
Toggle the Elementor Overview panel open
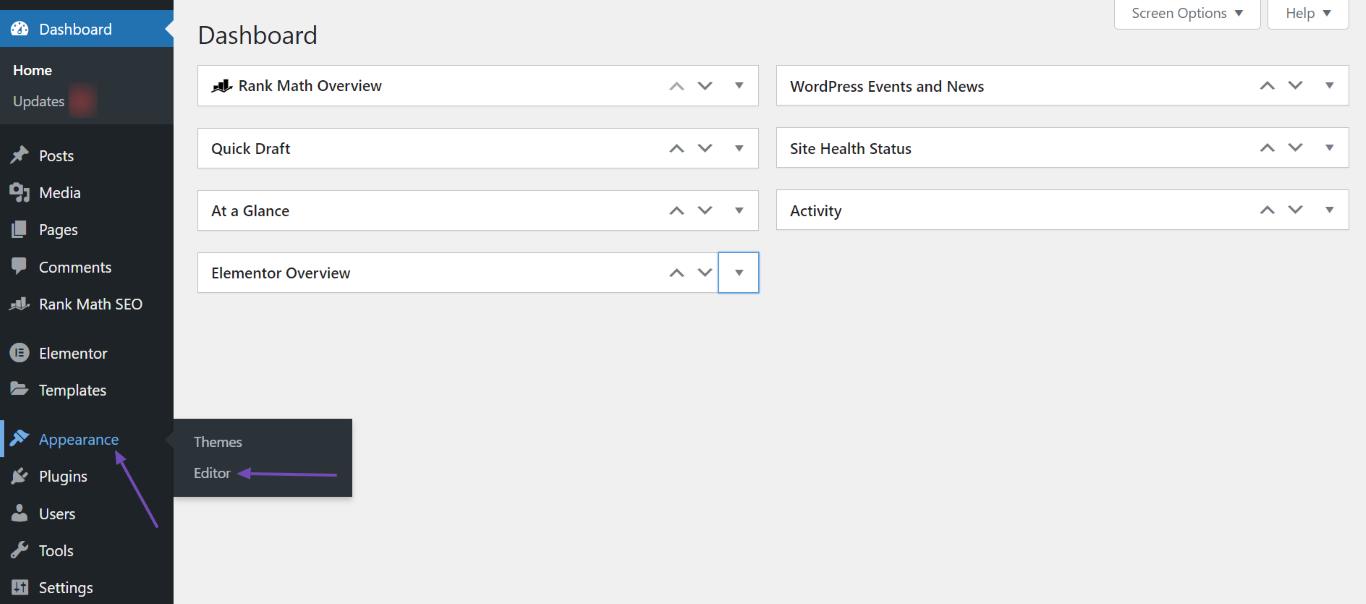(739, 273)
